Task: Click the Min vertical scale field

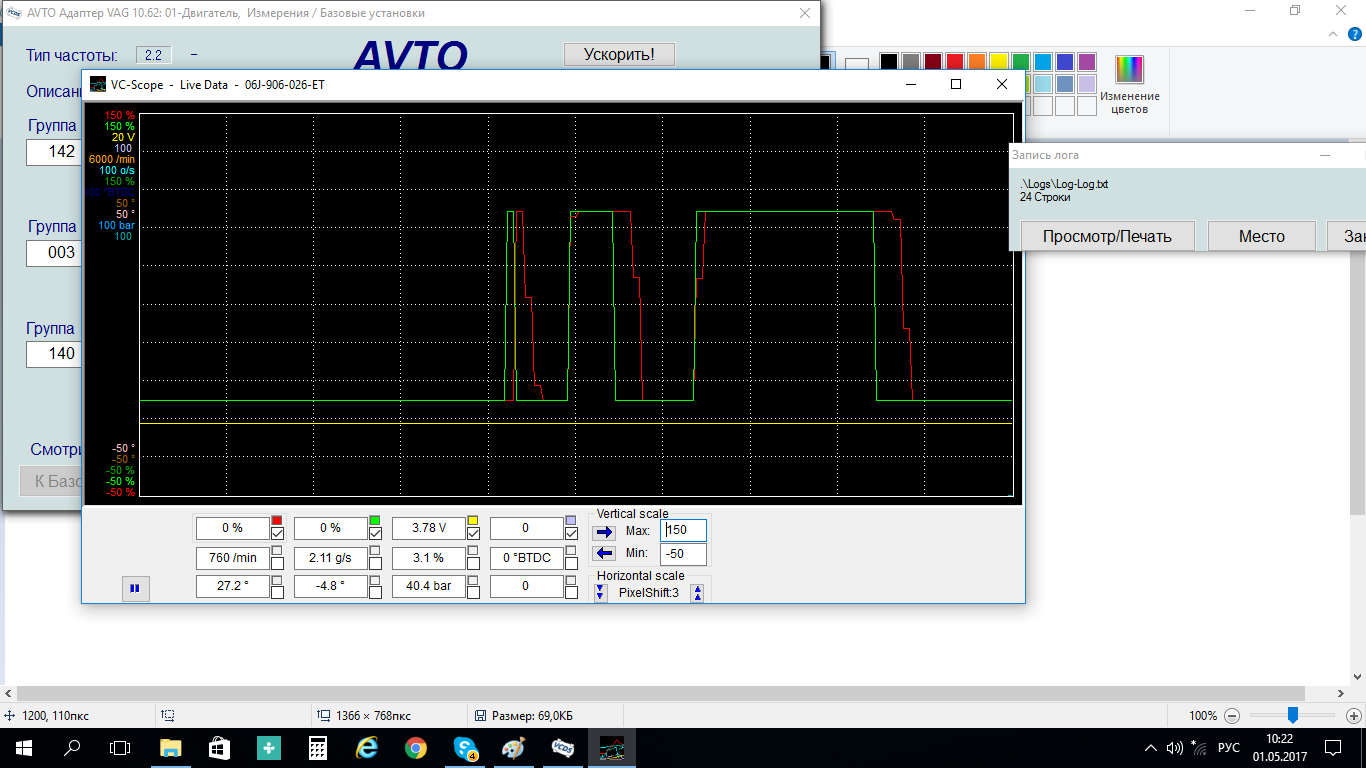Action: click(683, 554)
